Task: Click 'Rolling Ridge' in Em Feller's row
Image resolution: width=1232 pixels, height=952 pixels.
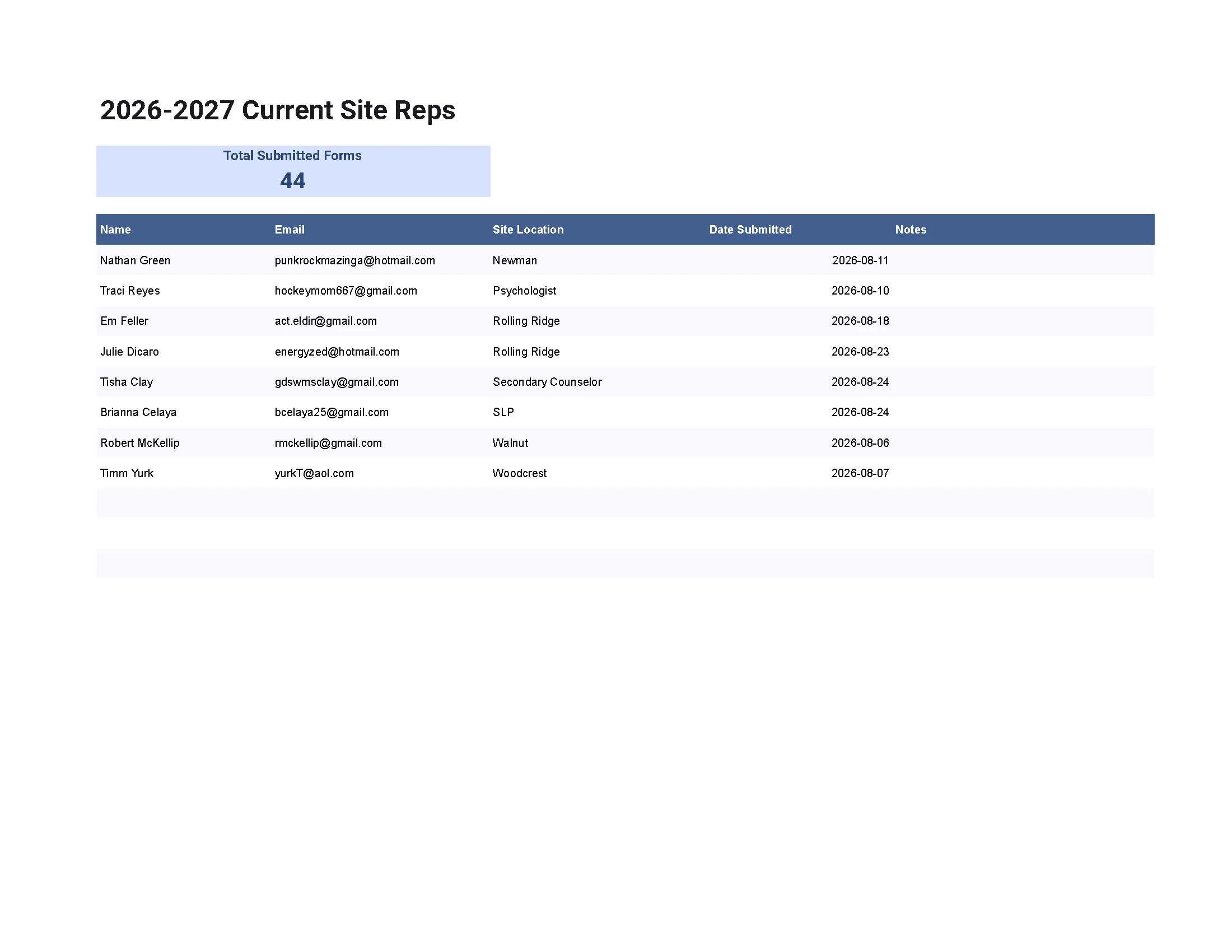Action: pos(526,321)
